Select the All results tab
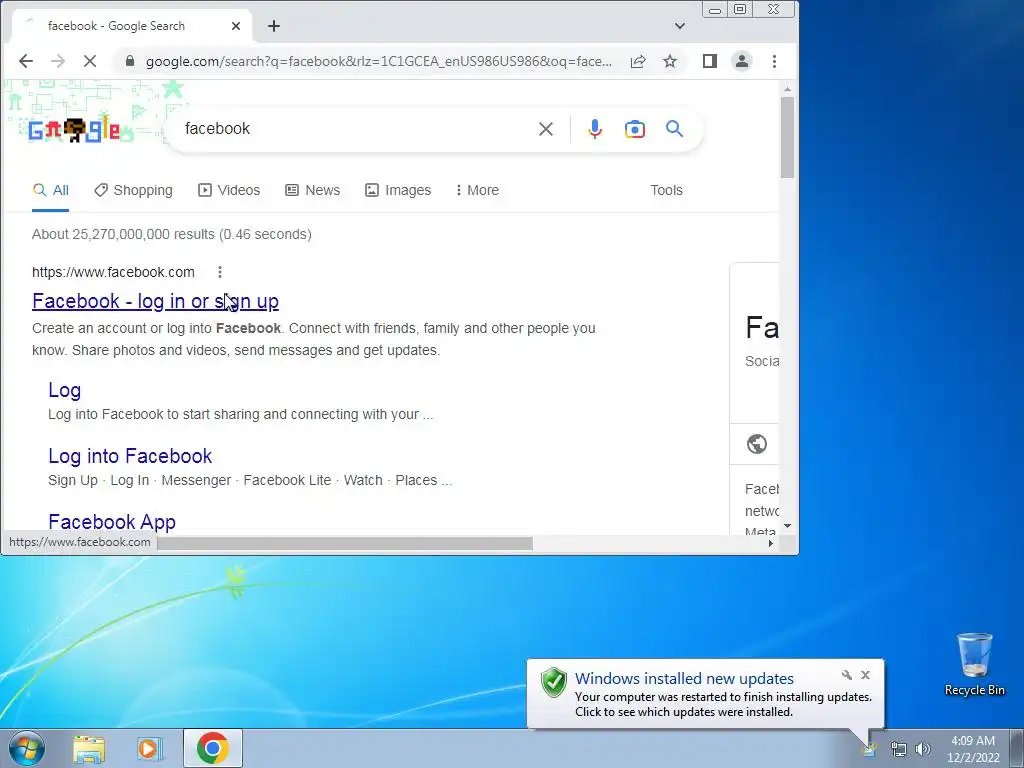Viewport: 1024px width, 768px height. tap(50, 190)
